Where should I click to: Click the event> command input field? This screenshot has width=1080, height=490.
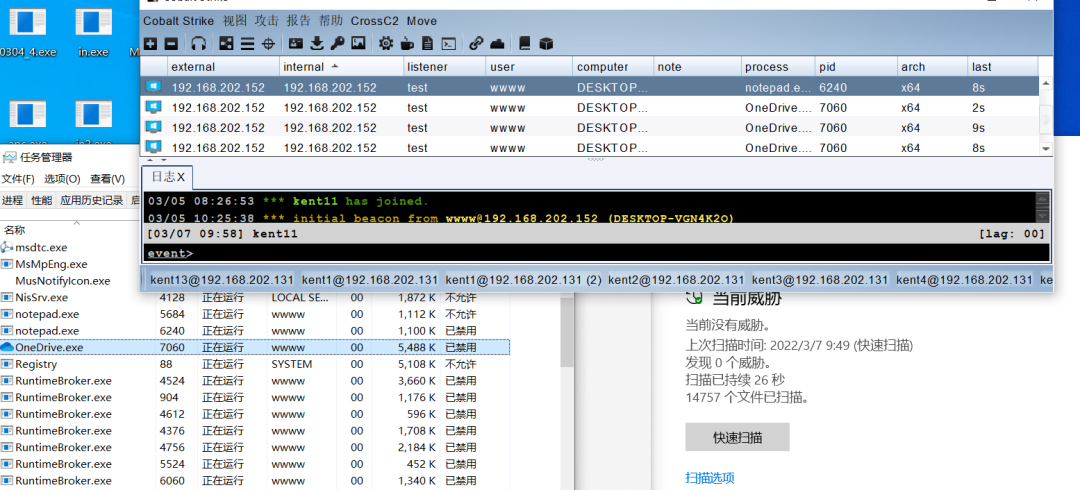point(597,253)
